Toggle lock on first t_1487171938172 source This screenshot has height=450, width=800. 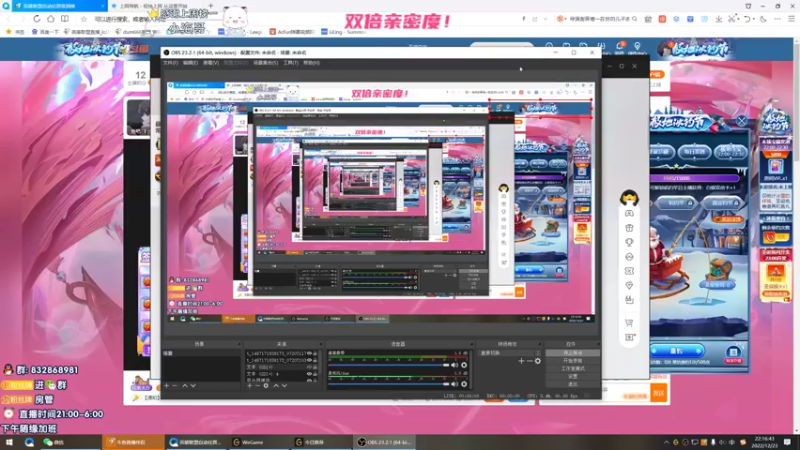[315, 353]
